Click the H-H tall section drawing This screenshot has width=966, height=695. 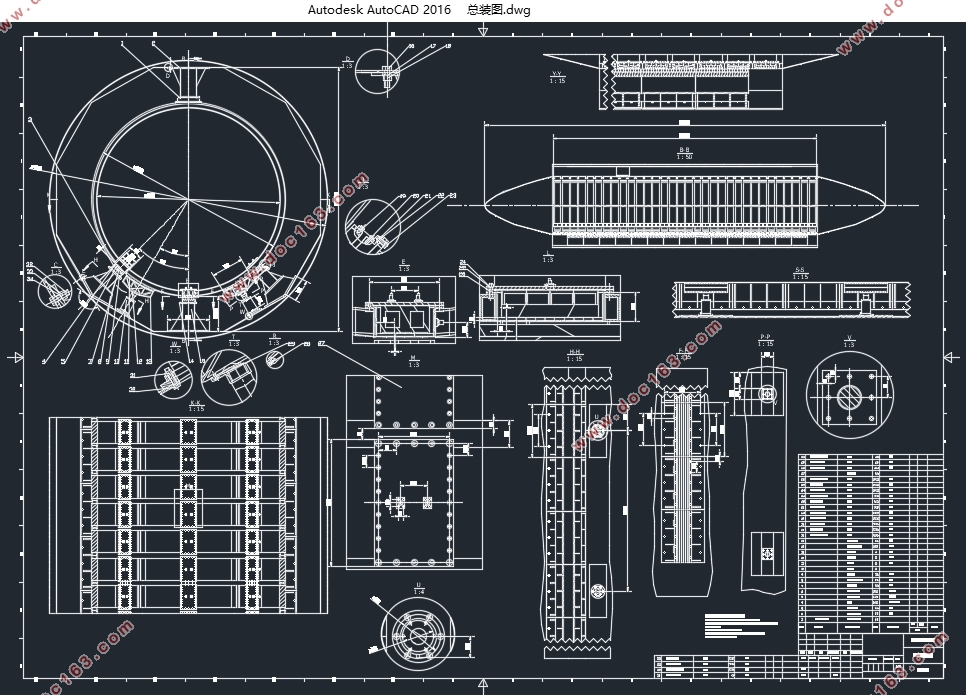tap(578, 513)
